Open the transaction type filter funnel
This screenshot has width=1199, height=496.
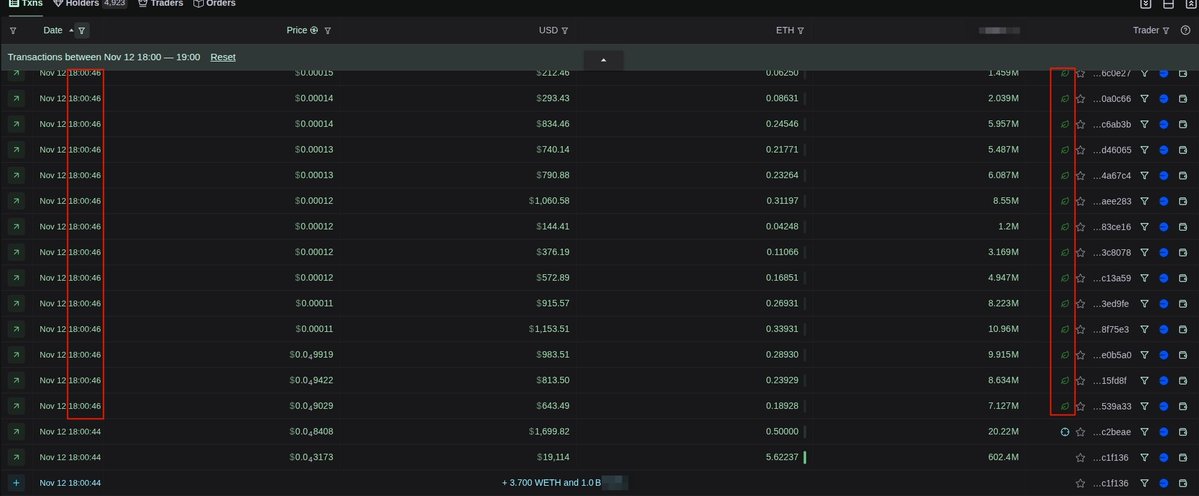[x=13, y=31]
